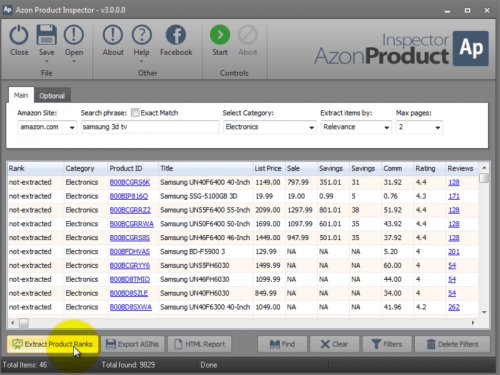Viewport: 500px width, 375px height.
Task: Sort by the Reviews column header
Action: pyautogui.click(x=462, y=168)
